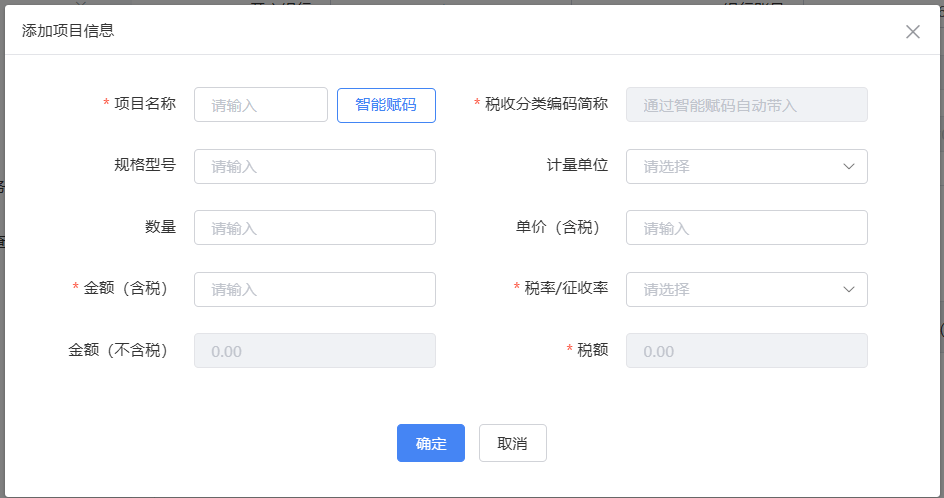Open the 计量单位 dropdown
This screenshot has width=944, height=498.
(x=746, y=166)
